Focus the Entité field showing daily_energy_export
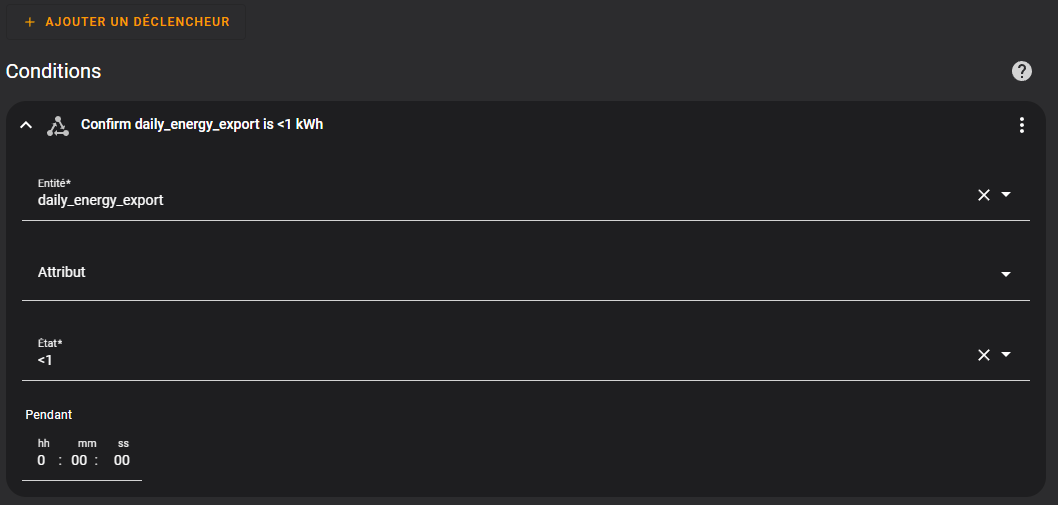Screen dimensions: 1058x505 (526, 195)
